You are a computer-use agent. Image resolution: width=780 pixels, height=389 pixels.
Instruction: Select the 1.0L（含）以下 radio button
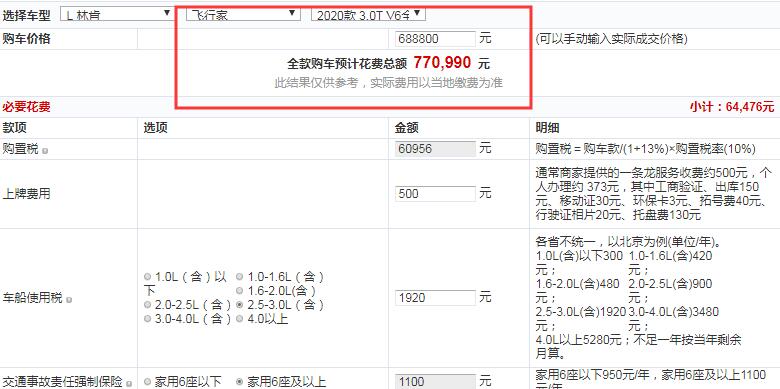(x=147, y=277)
